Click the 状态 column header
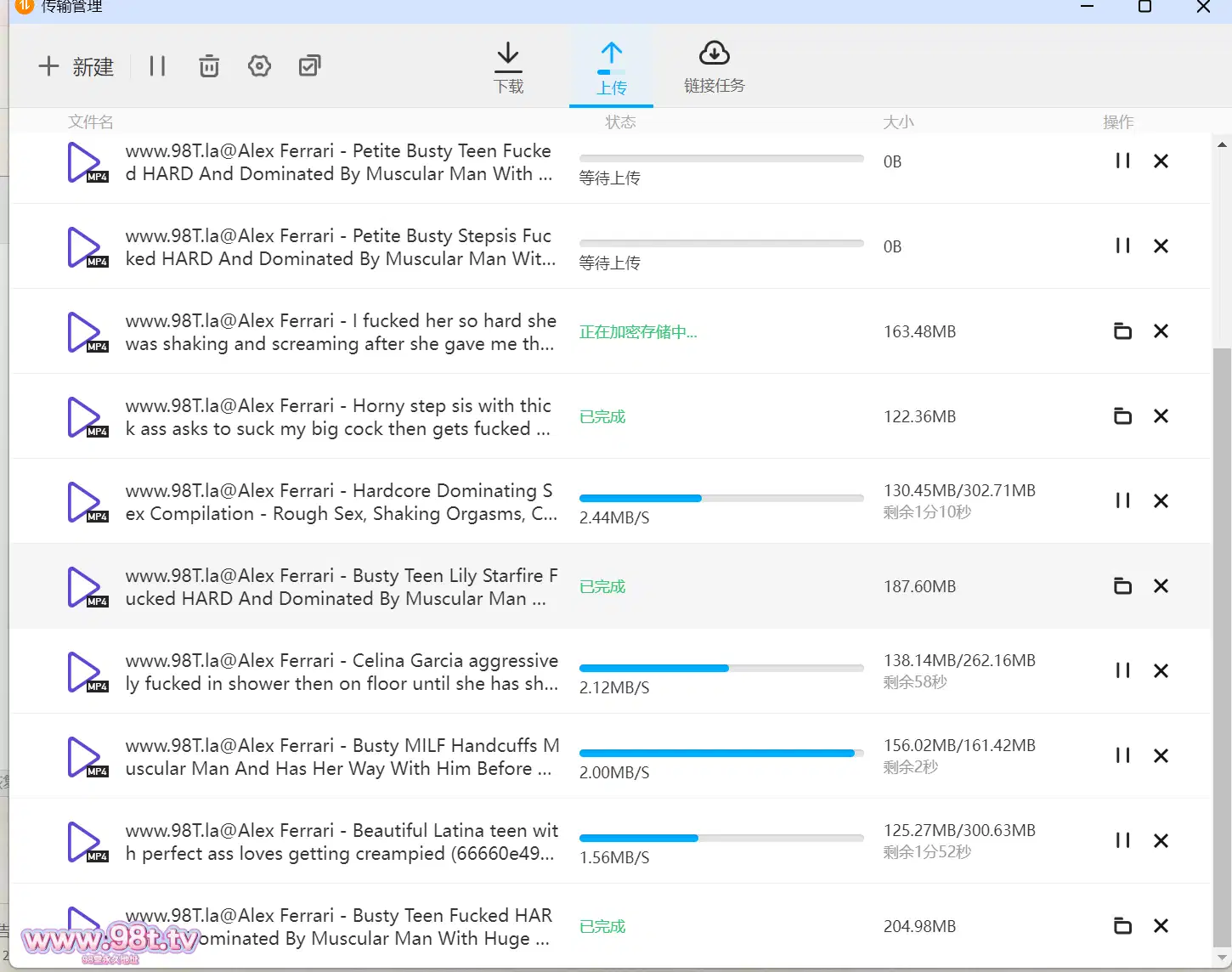Screen dimensions: 1232x972 point(620,121)
